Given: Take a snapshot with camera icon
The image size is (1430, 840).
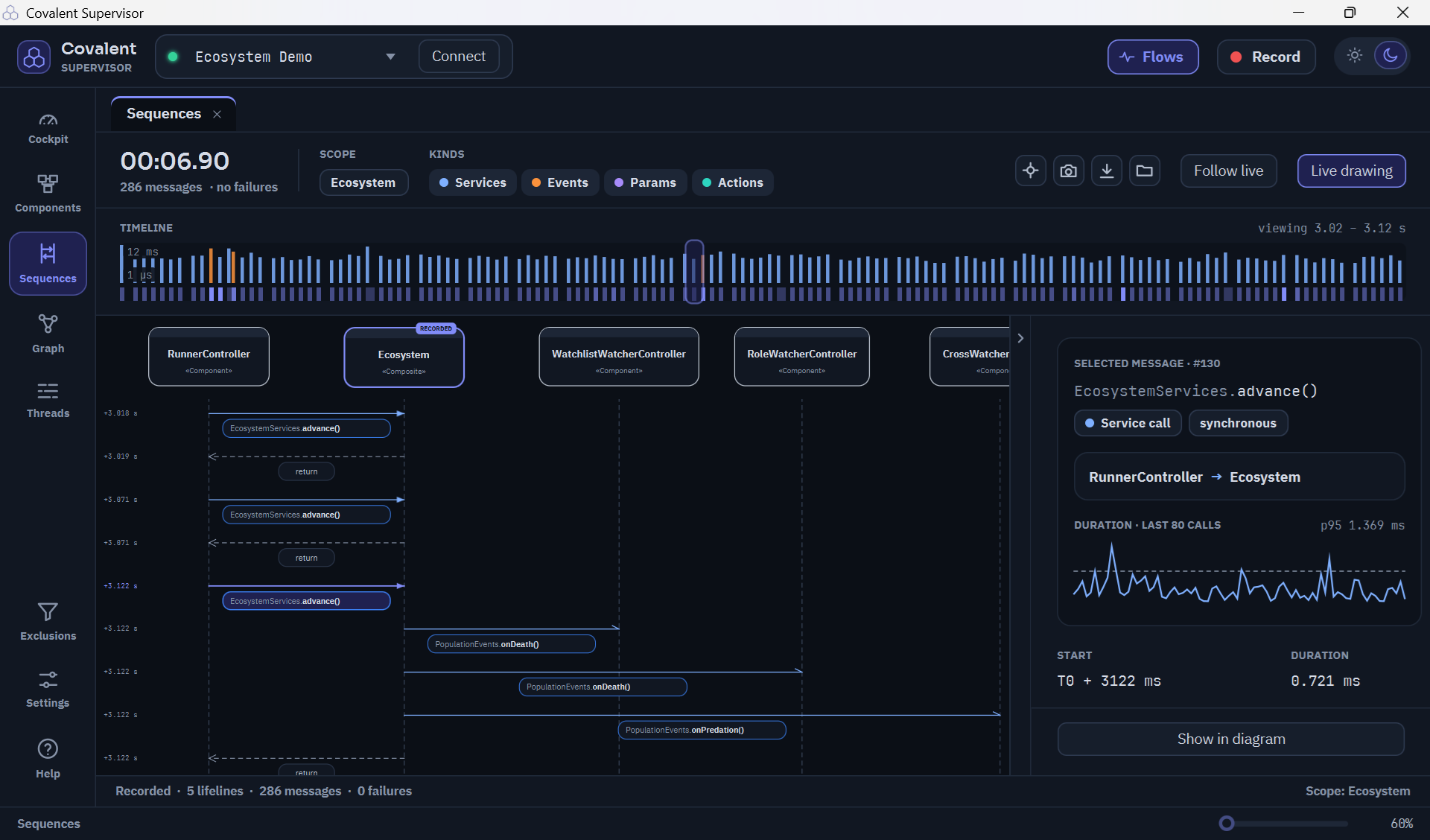Looking at the screenshot, I should click(1069, 171).
